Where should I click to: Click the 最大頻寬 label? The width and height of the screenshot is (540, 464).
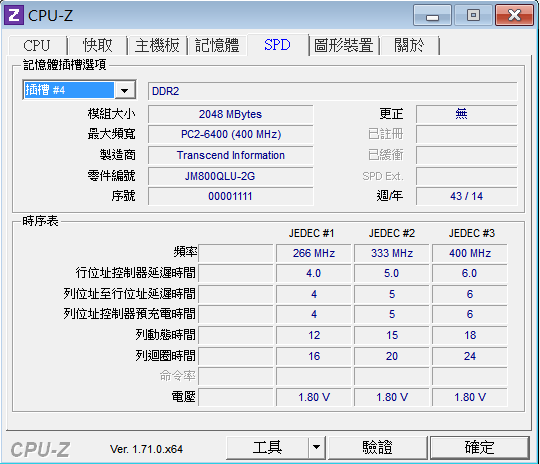coord(111,134)
